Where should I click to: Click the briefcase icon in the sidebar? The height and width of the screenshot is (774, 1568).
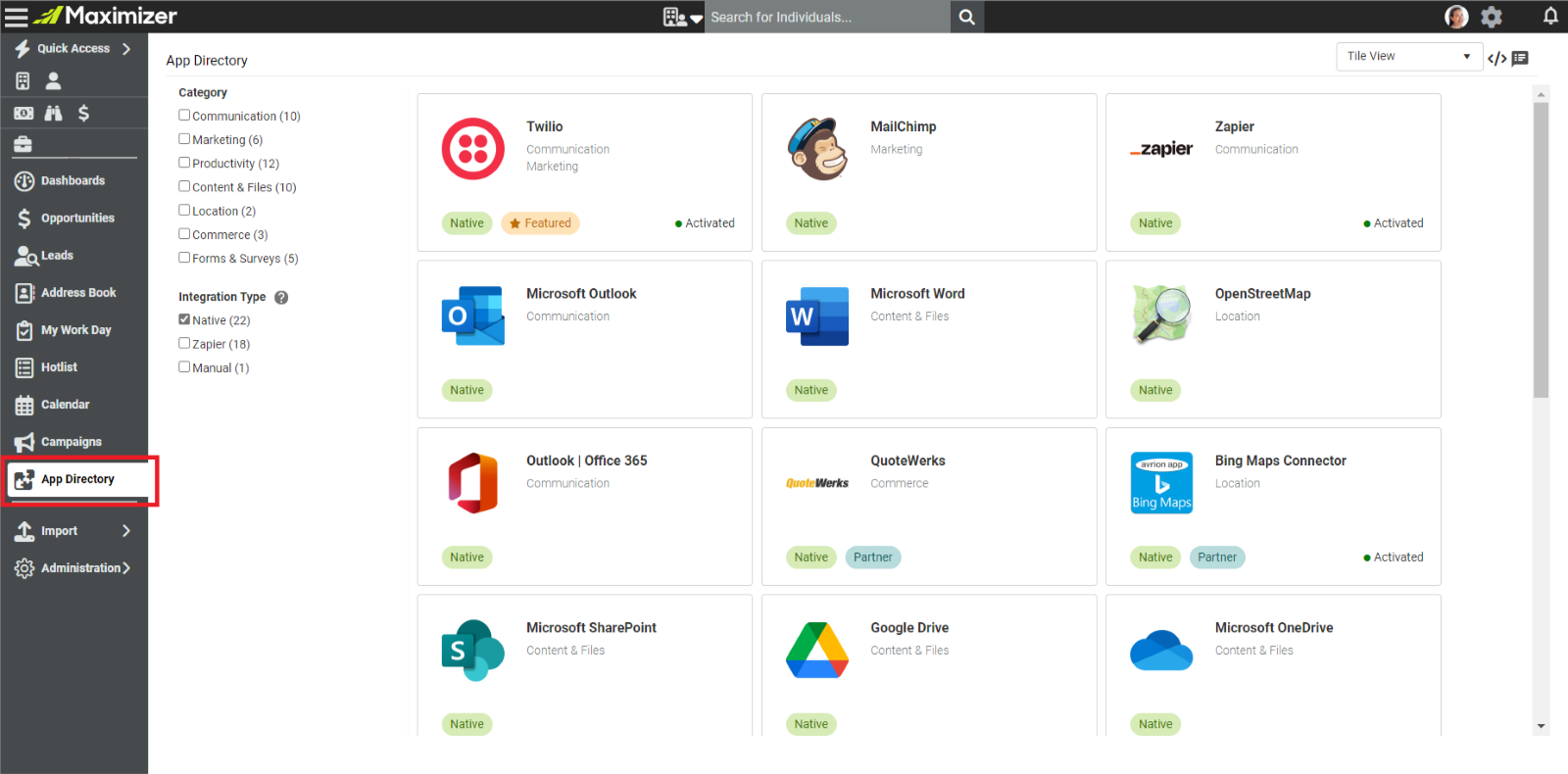tap(23, 144)
